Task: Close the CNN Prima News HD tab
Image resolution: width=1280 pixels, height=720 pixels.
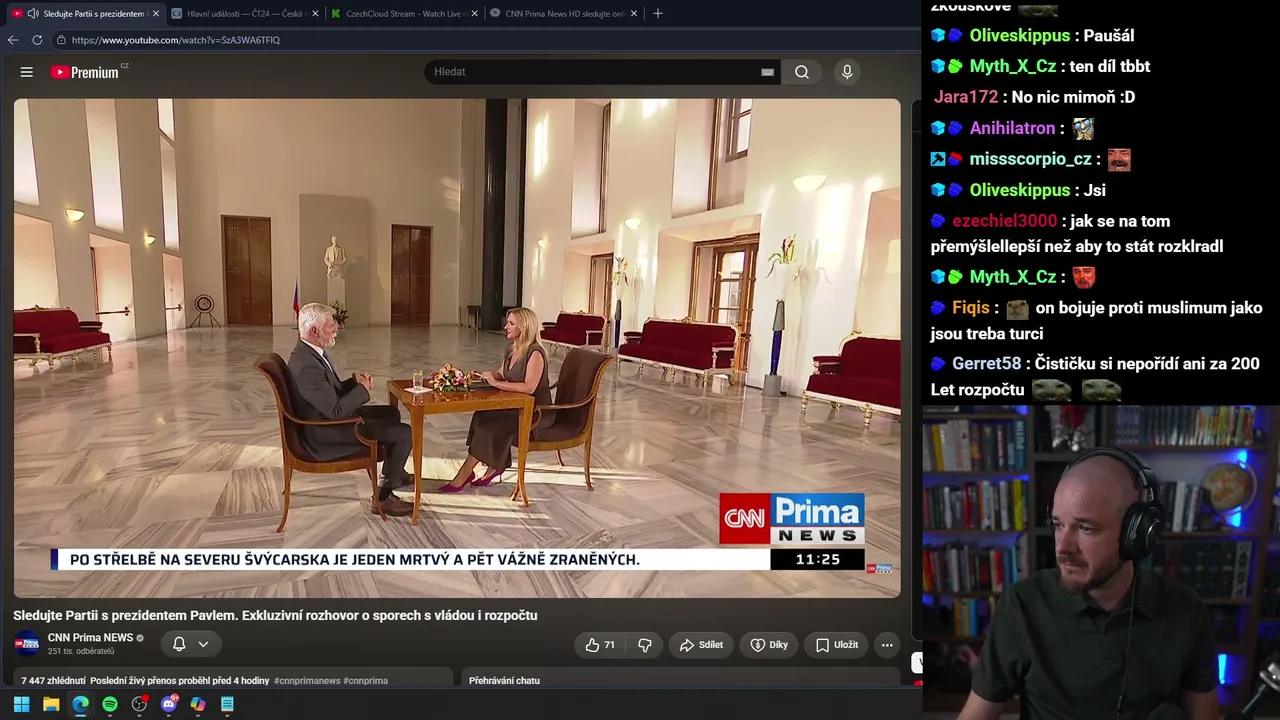Action: click(634, 14)
